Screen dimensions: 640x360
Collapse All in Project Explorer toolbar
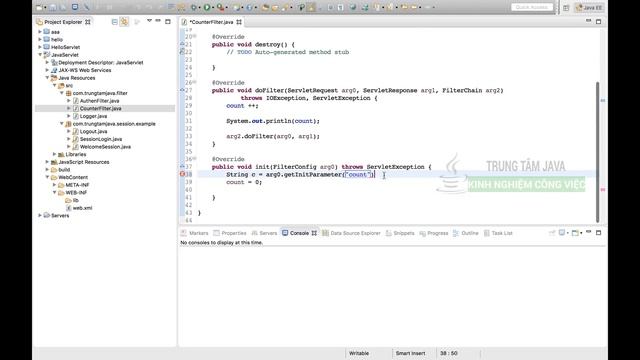[x=114, y=22]
